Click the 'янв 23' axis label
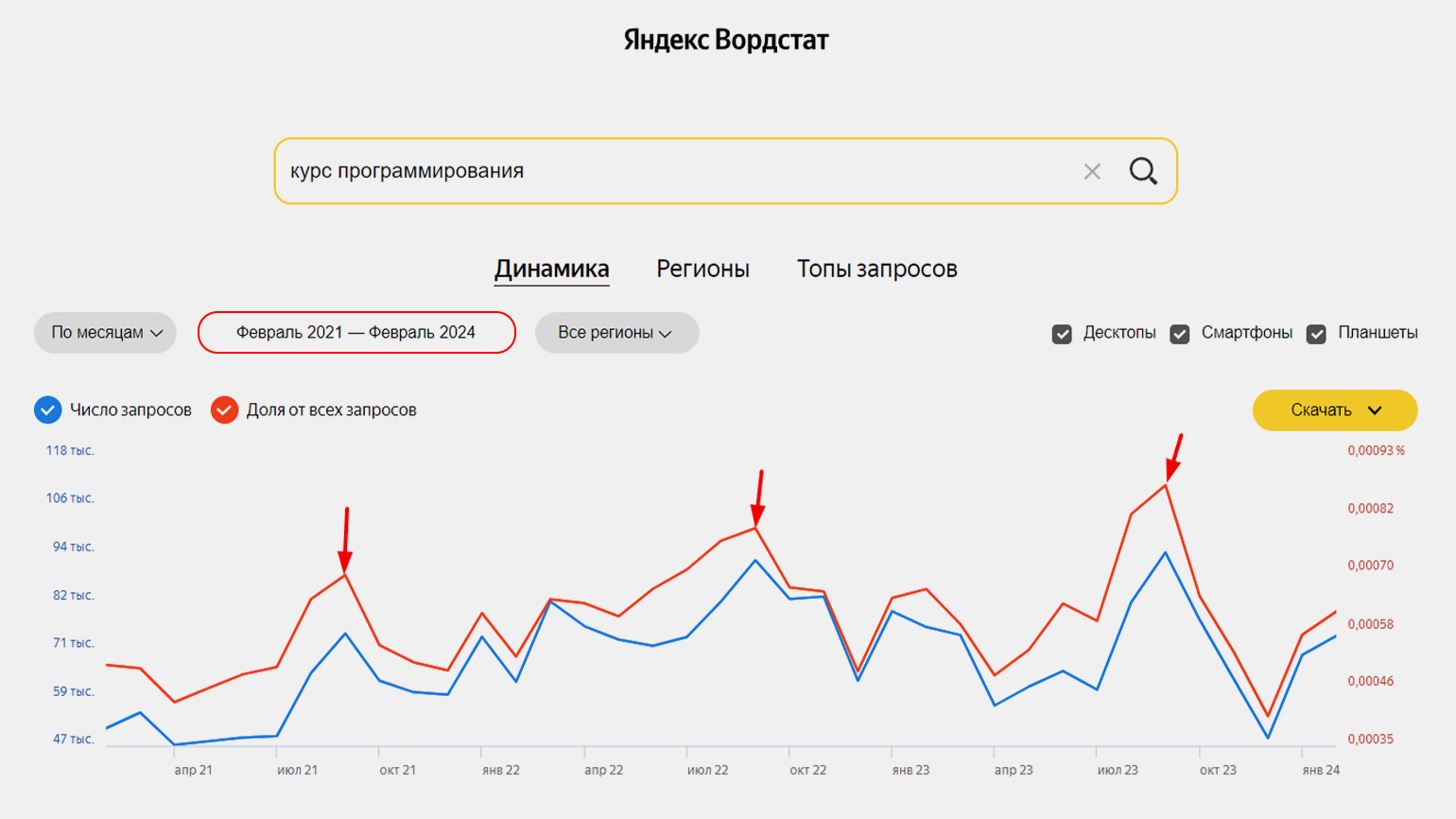 pyautogui.click(x=910, y=770)
